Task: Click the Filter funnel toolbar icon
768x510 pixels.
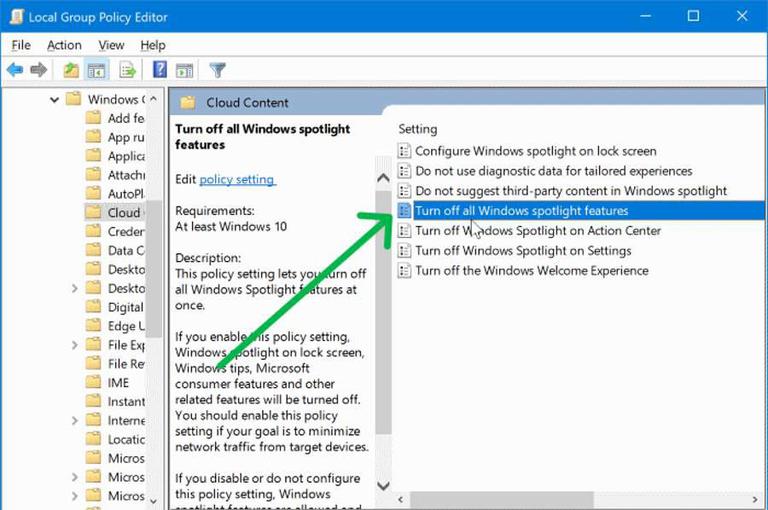Action: 217,70
